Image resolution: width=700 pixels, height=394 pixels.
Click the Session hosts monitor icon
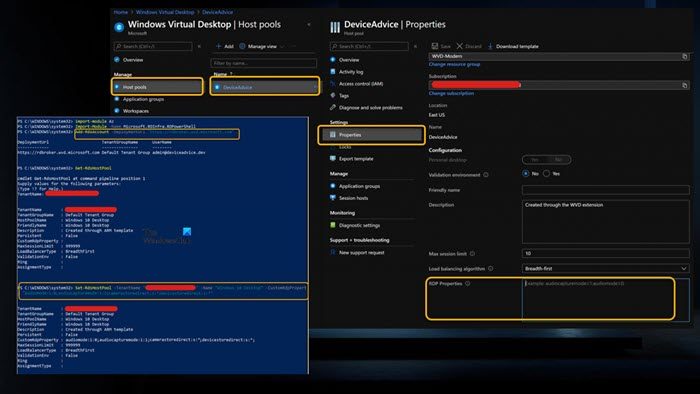tap(333, 198)
